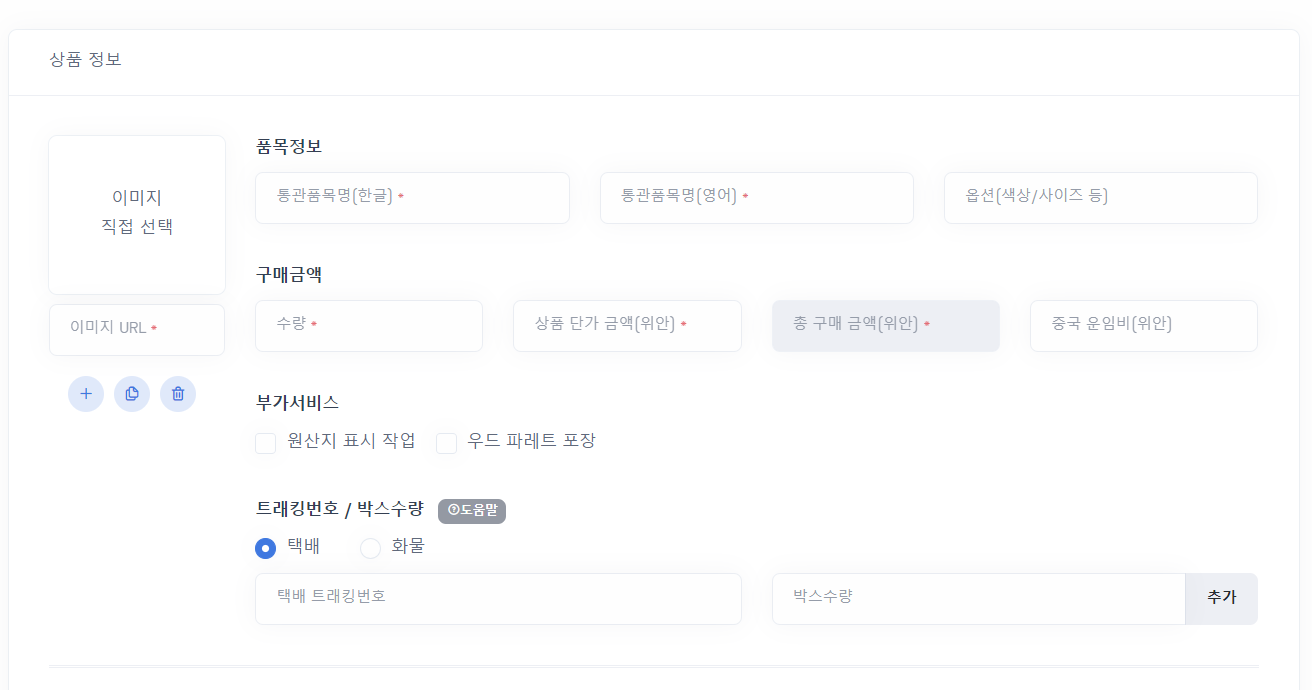
Task: Focus the 택배 트래킹번호 input
Action: 498,598
